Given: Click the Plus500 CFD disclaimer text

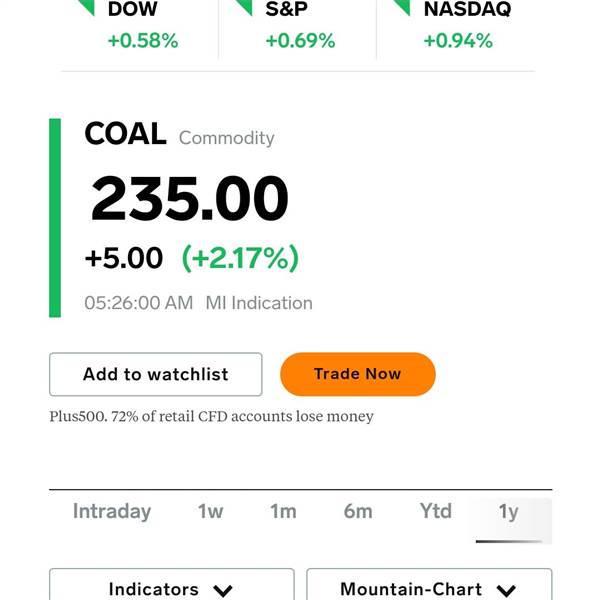Looking at the screenshot, I should pyautogui.click(x=211, y=416).
